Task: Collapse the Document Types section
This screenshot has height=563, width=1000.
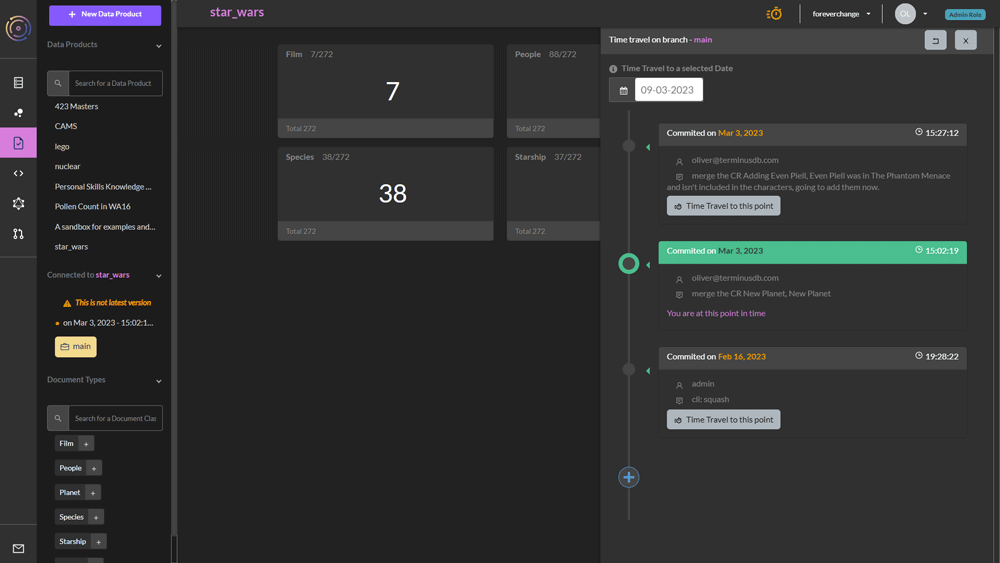Action: pos(159,381)
